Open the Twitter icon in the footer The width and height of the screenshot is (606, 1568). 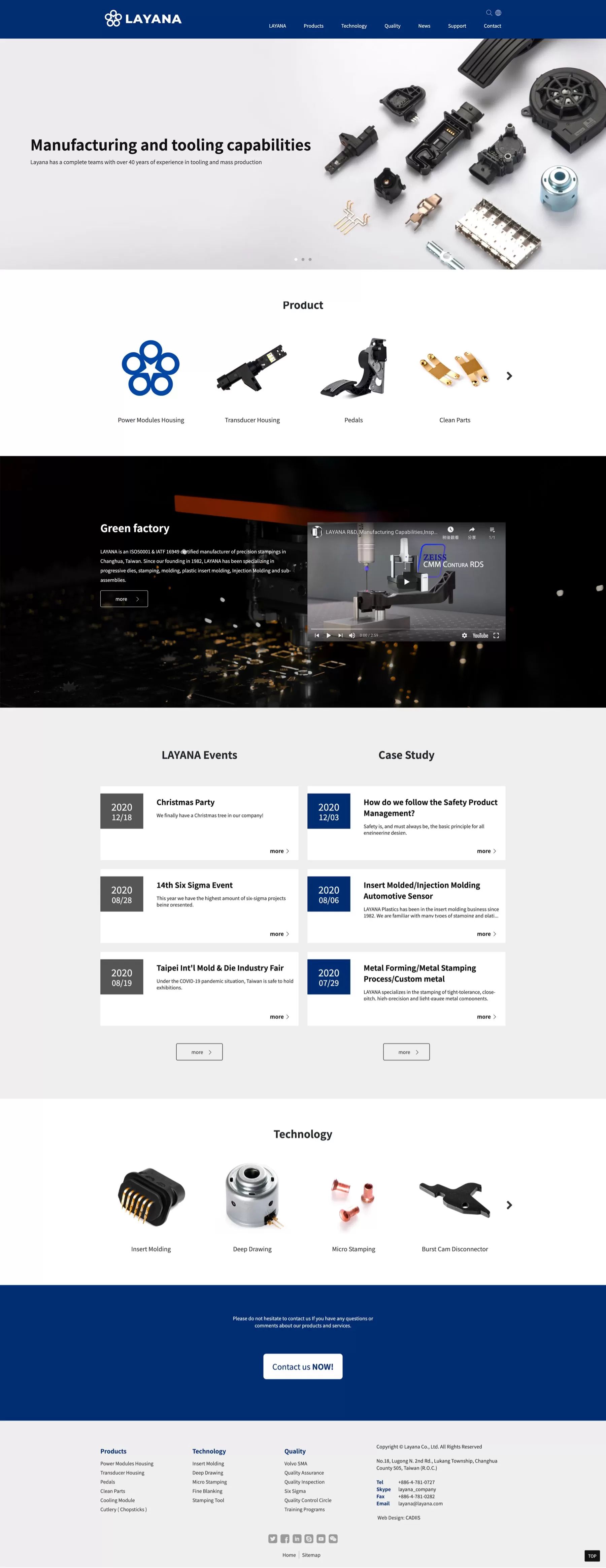click(273, 1539)
